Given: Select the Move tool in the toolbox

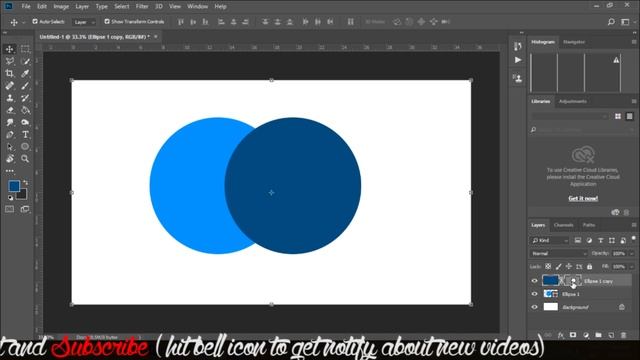Looking at the screenshot, I should pos(9,49).
